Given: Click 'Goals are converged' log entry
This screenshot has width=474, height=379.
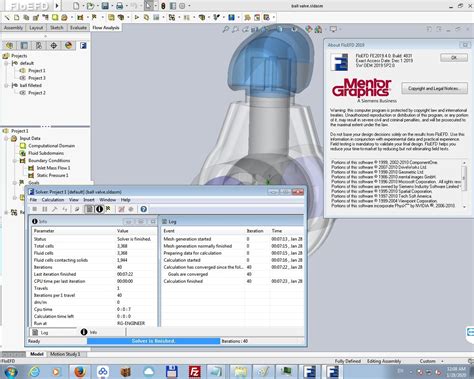Looking at the screenshot, I should pos(188,274).
